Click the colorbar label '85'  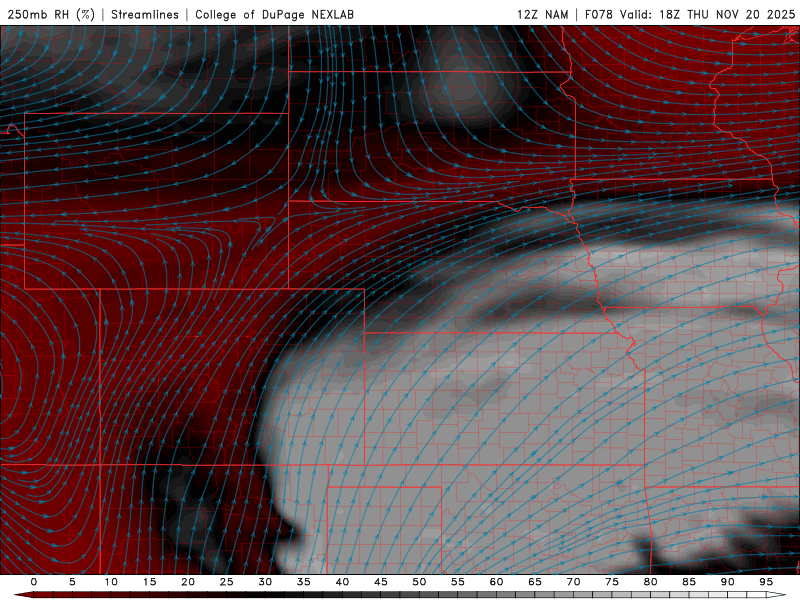689,582
